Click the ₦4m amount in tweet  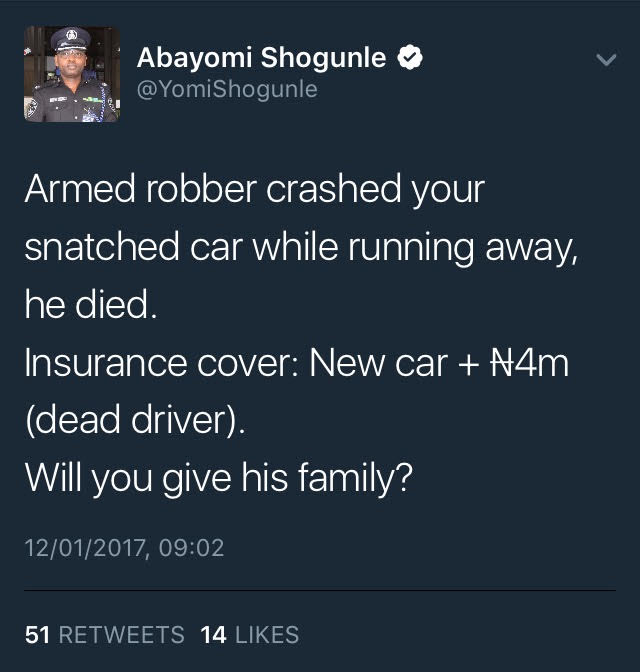click(529, 363)
